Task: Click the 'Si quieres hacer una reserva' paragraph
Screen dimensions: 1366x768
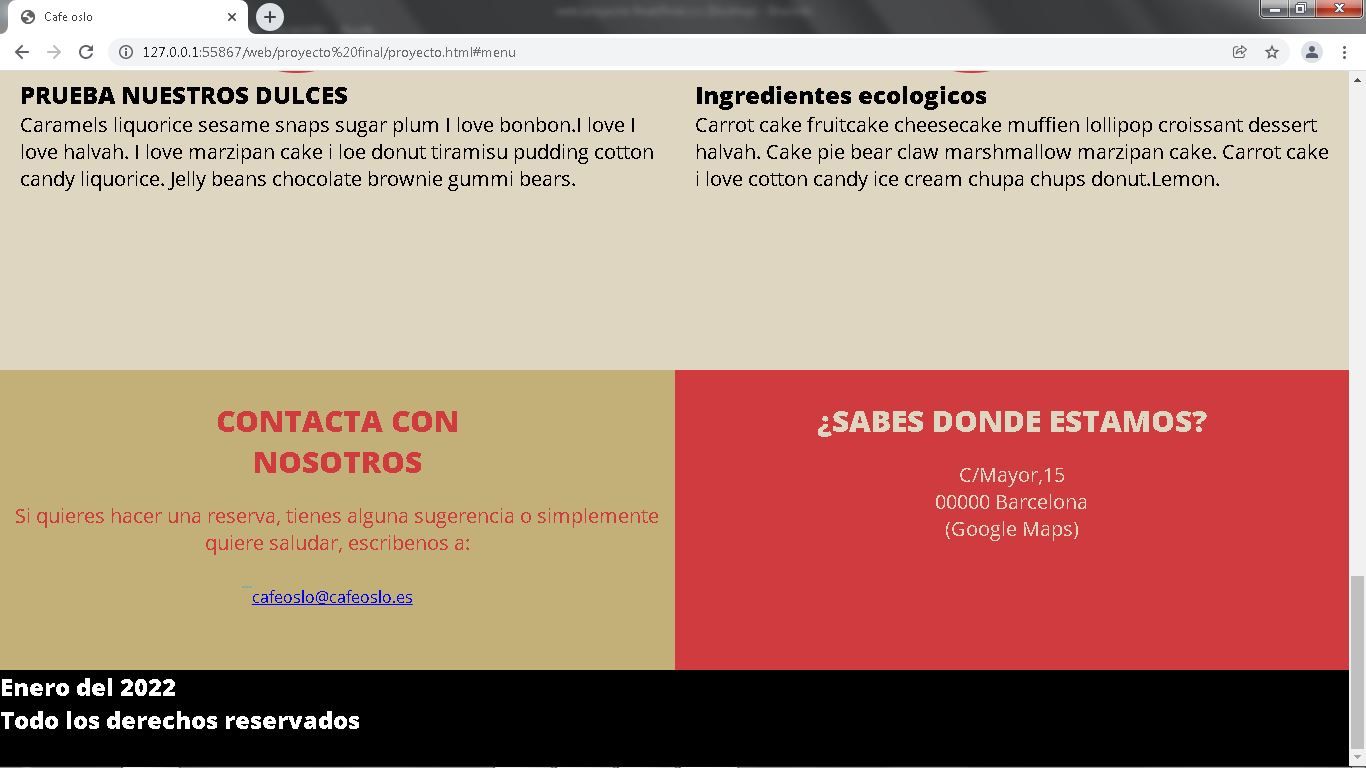Action: coord(337,529)
